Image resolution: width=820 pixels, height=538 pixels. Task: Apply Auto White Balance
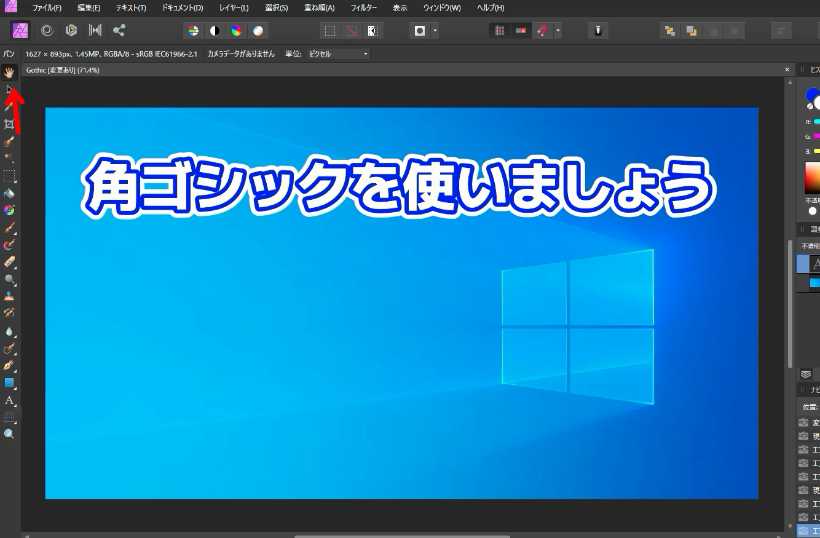click(258, 31)
